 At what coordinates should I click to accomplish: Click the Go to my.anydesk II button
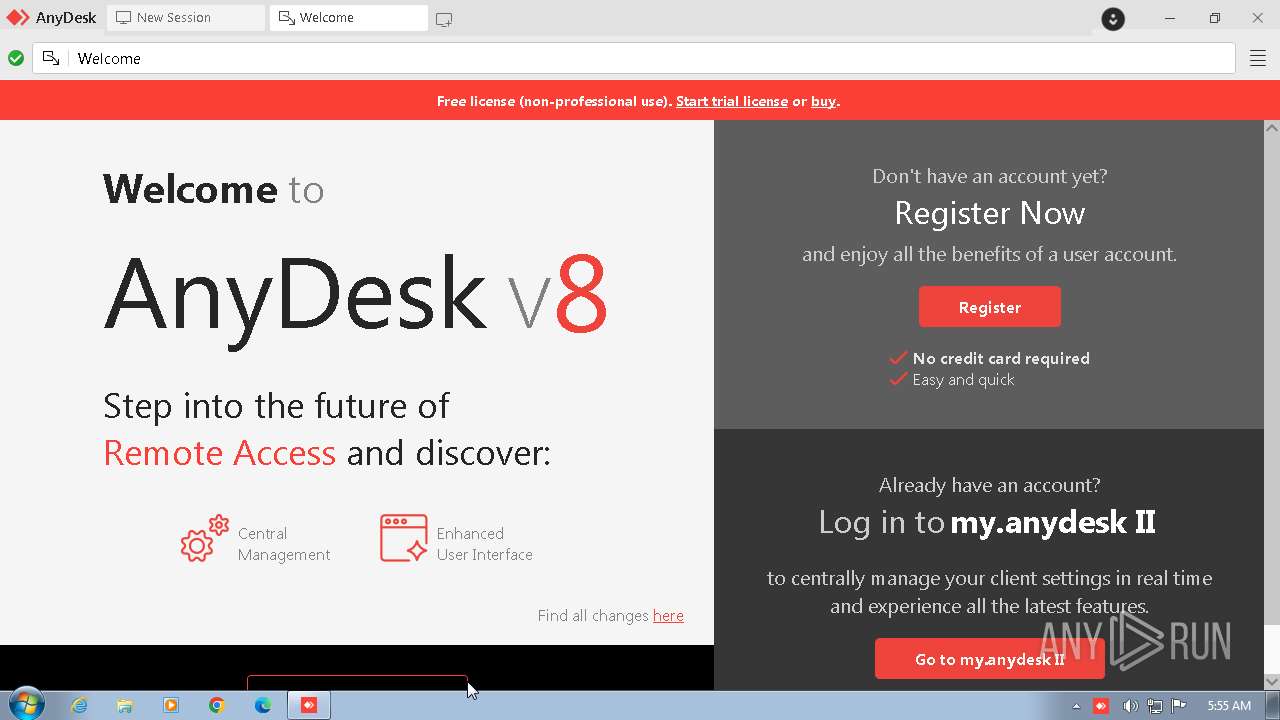(990, 659)
